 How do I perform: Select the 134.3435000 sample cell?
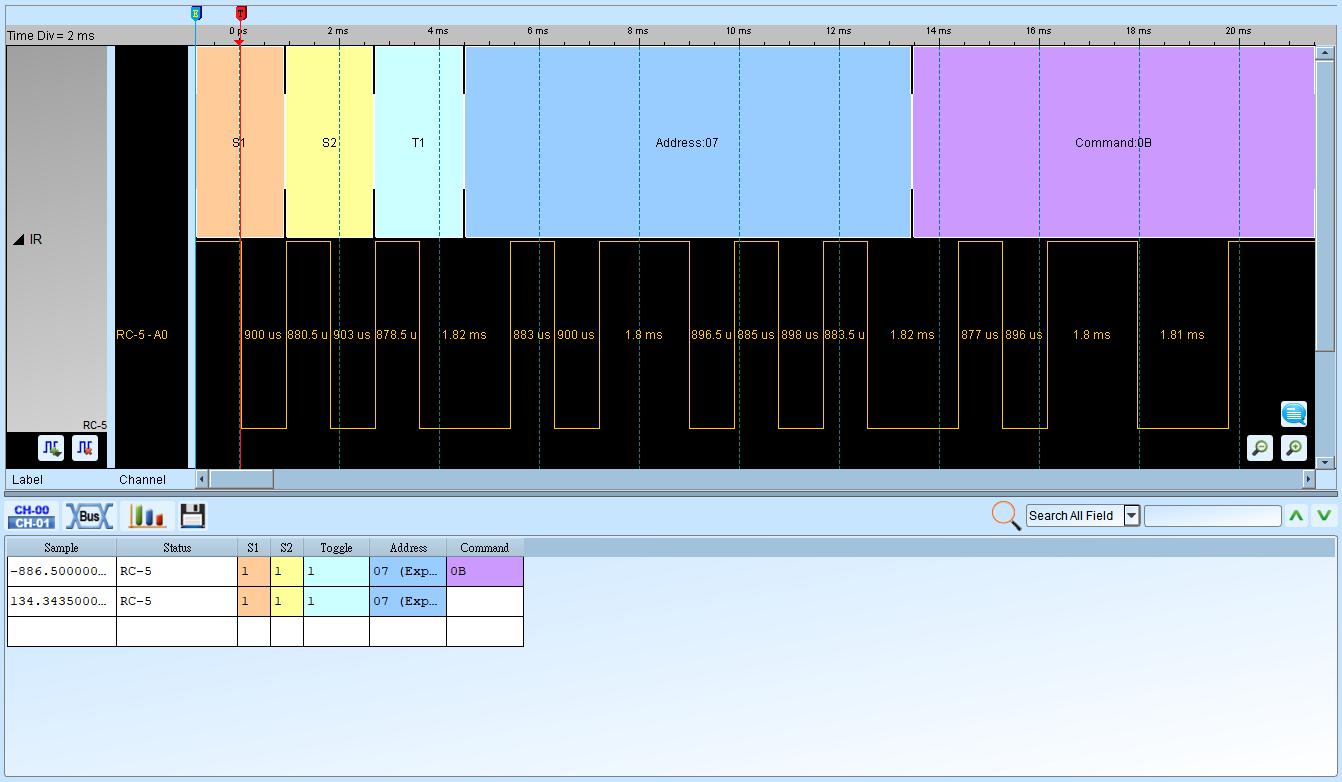[62, 601]
